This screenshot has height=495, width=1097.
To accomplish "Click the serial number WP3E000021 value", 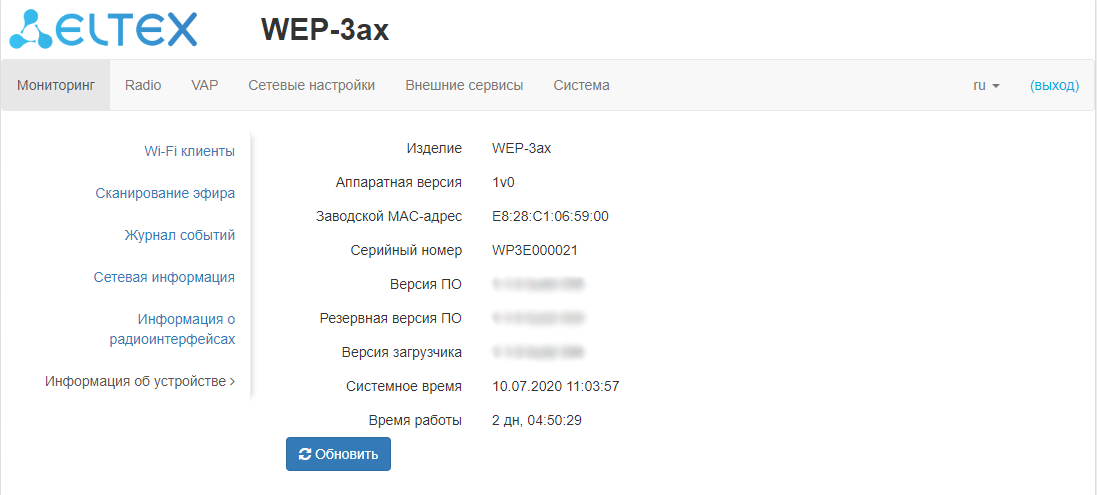I will 535,250.
